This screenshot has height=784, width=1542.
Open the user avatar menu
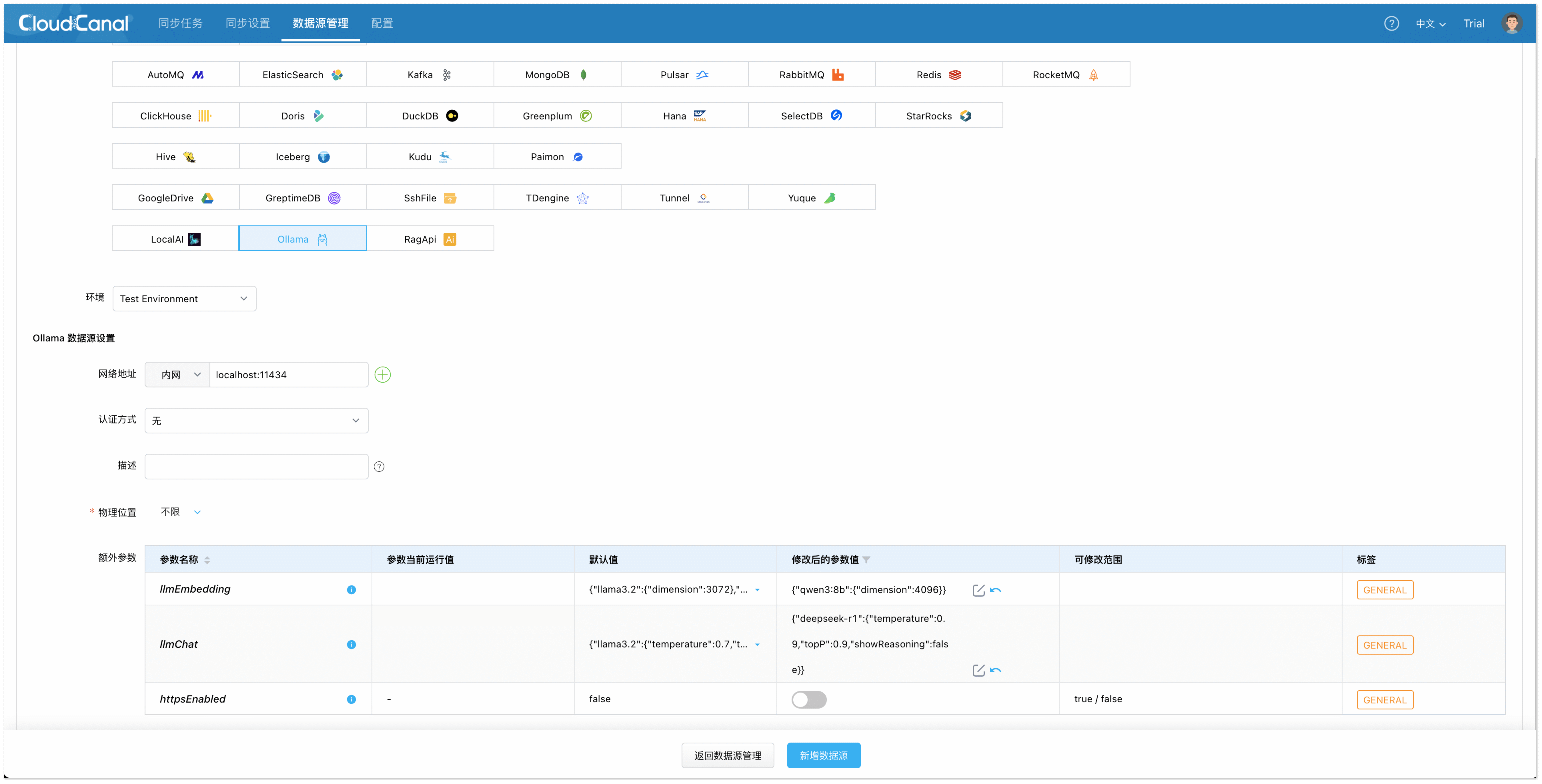pyautogui.click(x=1512, y=23)
